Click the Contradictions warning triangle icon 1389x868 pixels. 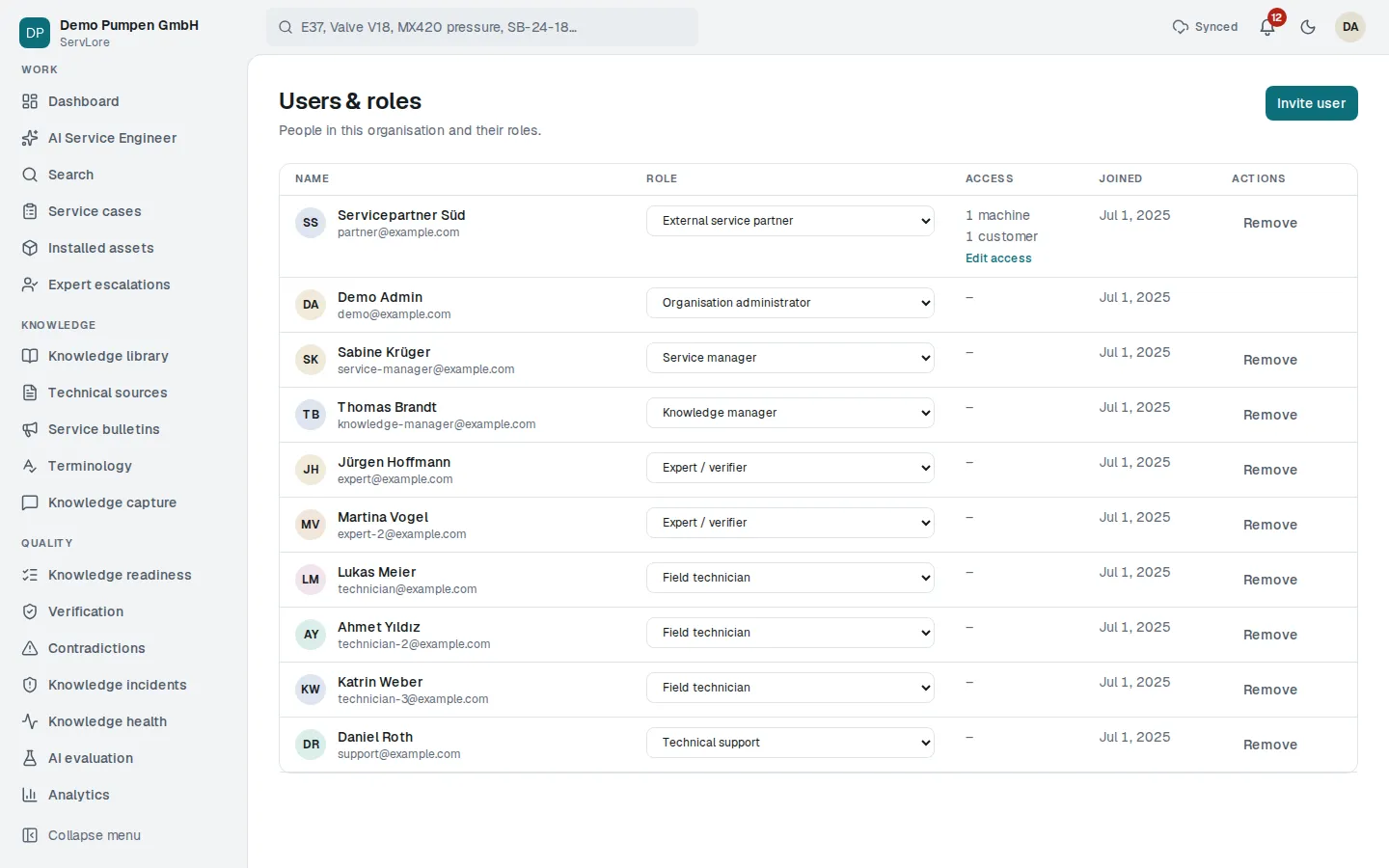tap(30, 648)
